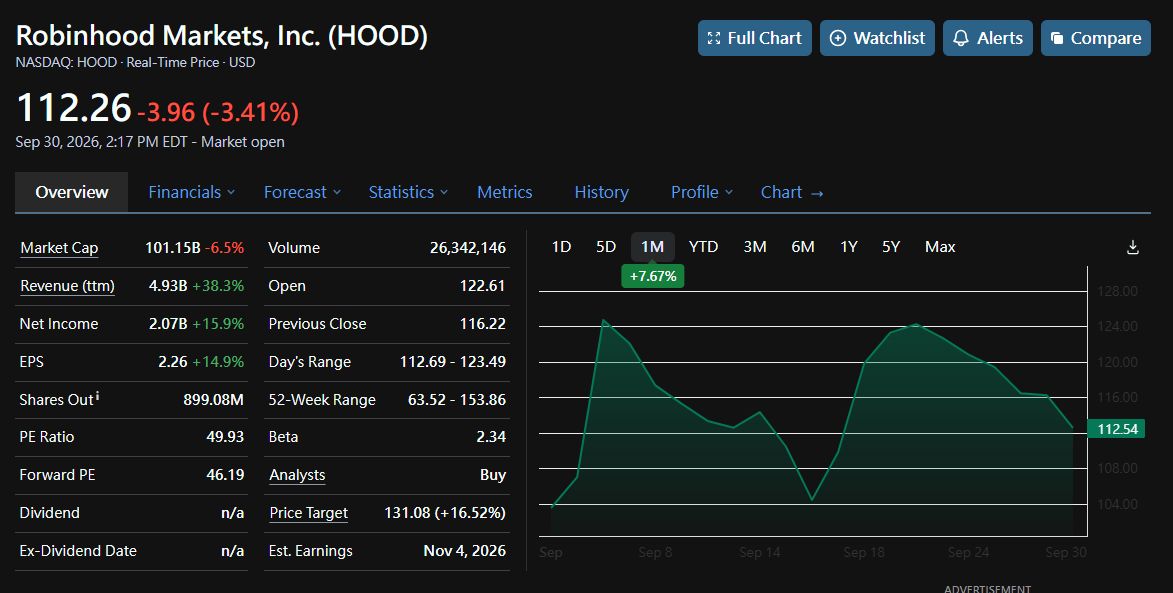The height and width of the screenshot is (593, 1173).
Task: Click the Shares Out info icon
Action: 98,395
